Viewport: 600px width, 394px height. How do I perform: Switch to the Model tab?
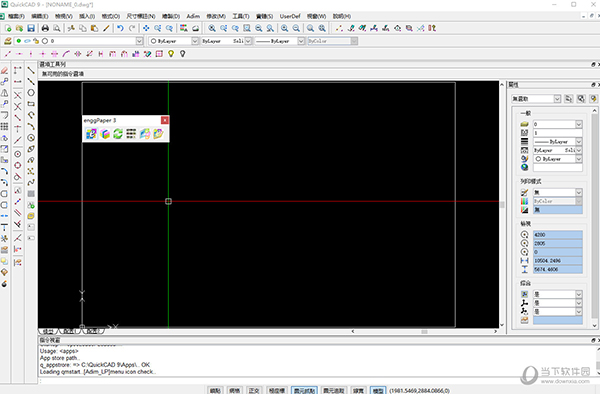coord(48,331)
